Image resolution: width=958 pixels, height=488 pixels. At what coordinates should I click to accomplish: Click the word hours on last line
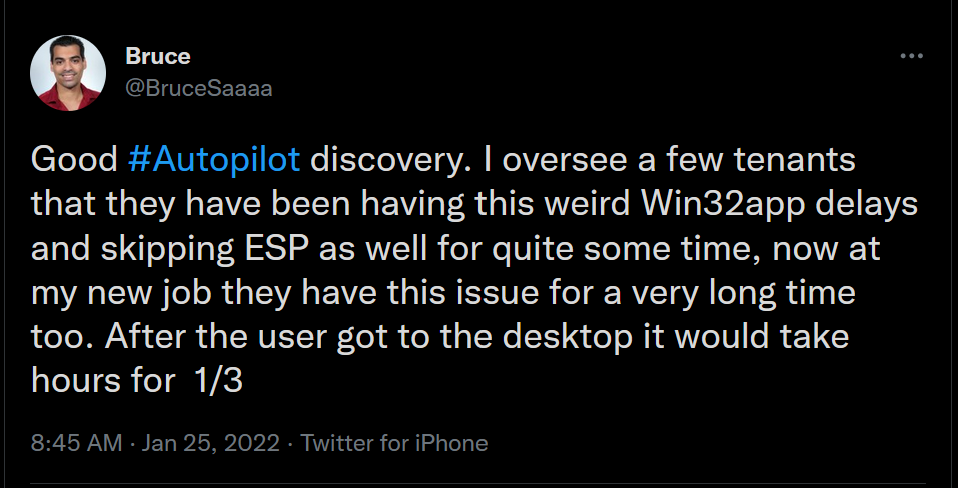pyautogui.click(x=76, y=381)
